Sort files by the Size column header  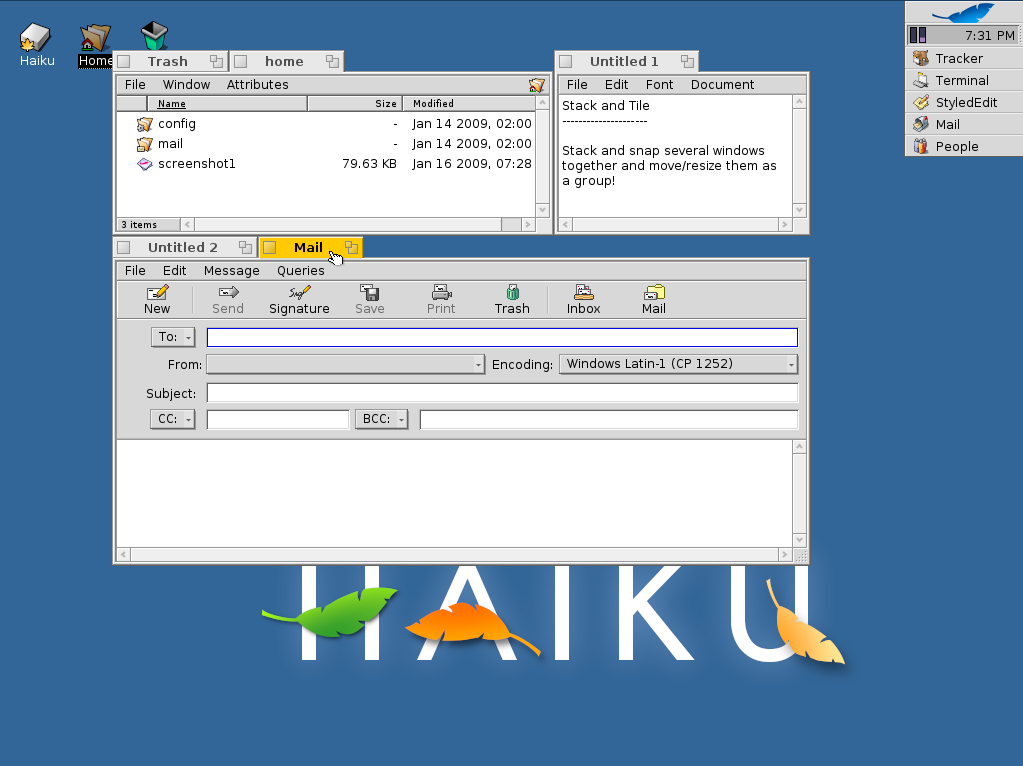click(x=355, y=104)
